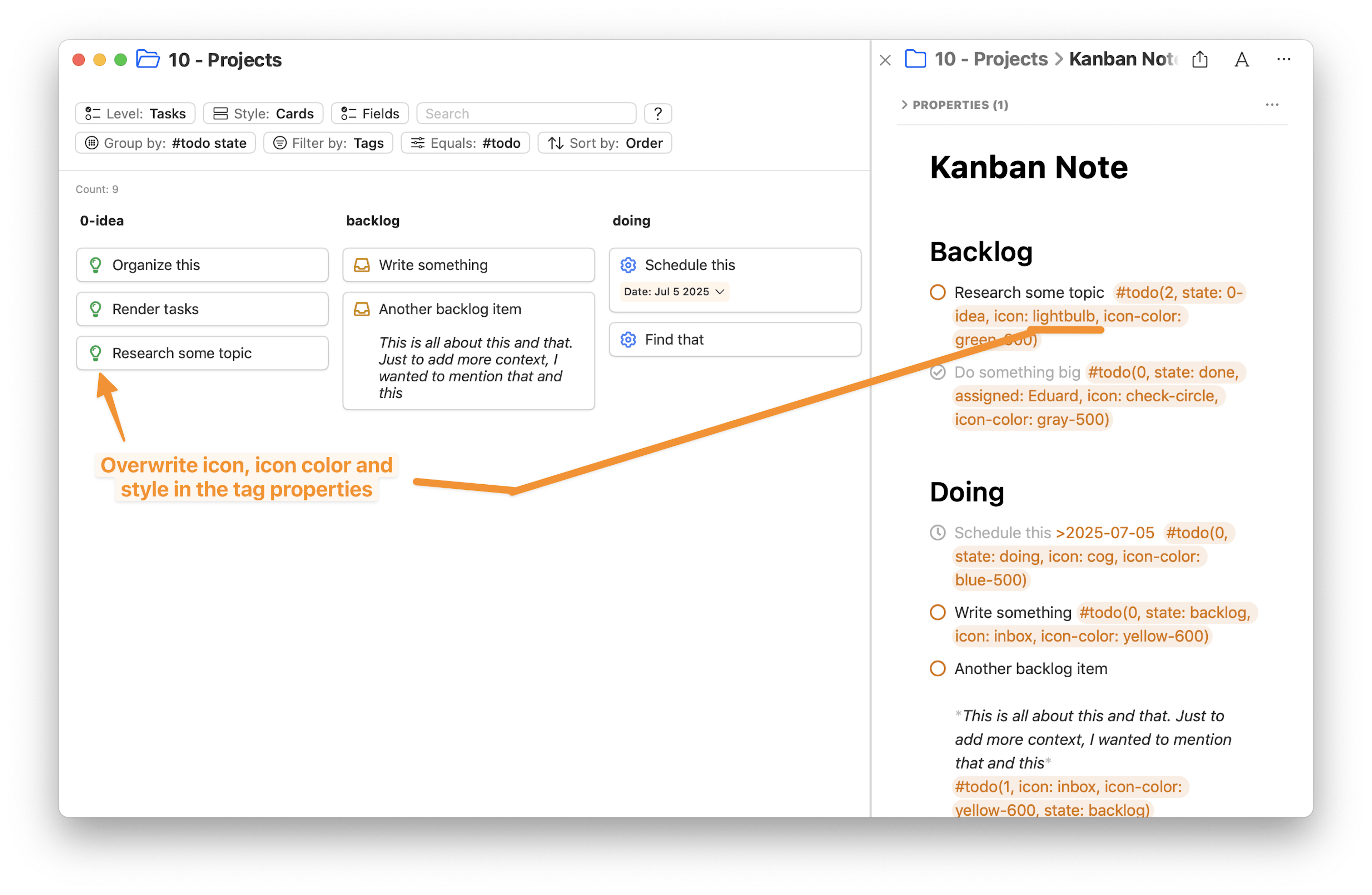Click the blue folder icon beside 10 - Projects title
This screenshot has width=1372, height=895.
pyautogui.click(x=148, y=59)
